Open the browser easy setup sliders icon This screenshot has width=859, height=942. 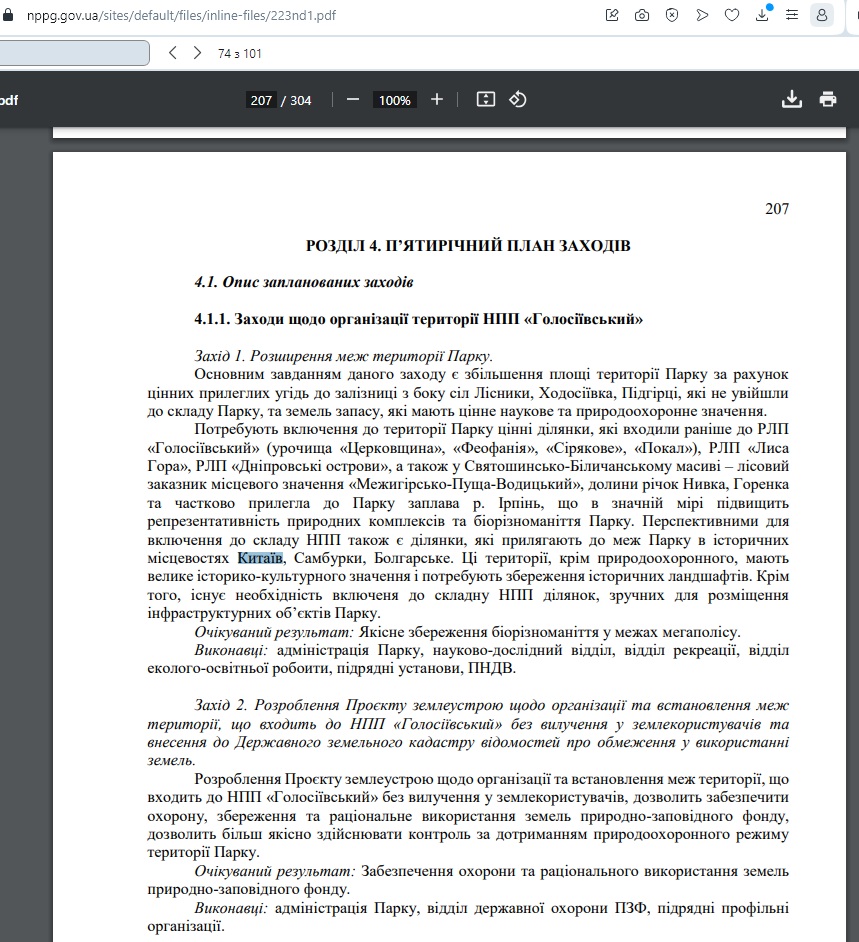[792, 15]
